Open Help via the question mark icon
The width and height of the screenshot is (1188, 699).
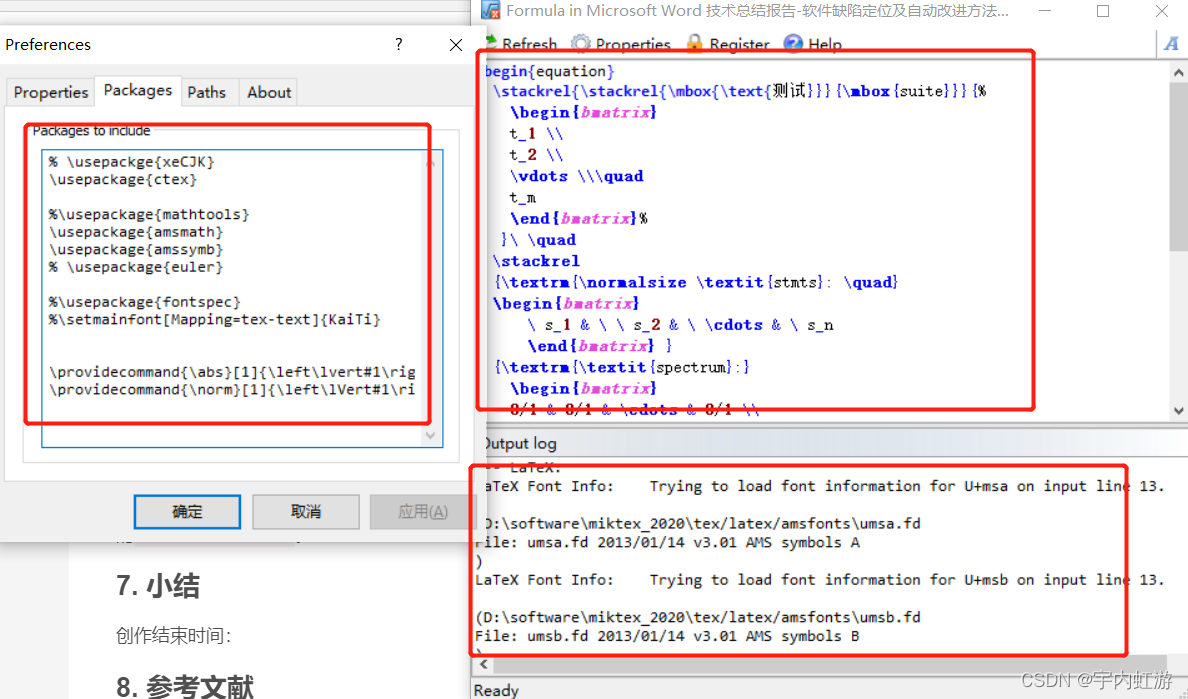click(793, 44)
